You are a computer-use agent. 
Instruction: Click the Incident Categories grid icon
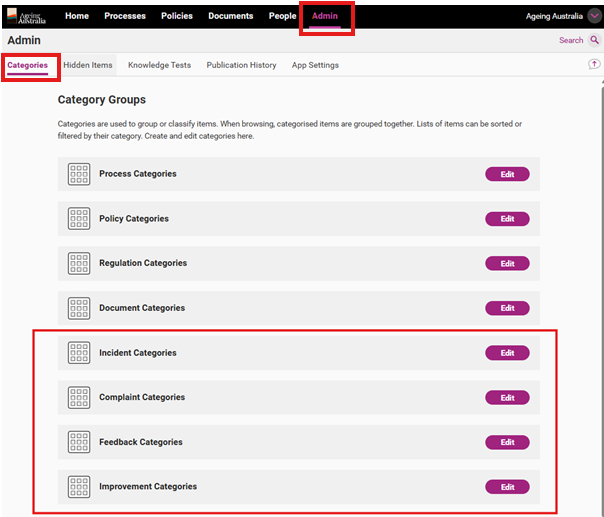(79, 353)
